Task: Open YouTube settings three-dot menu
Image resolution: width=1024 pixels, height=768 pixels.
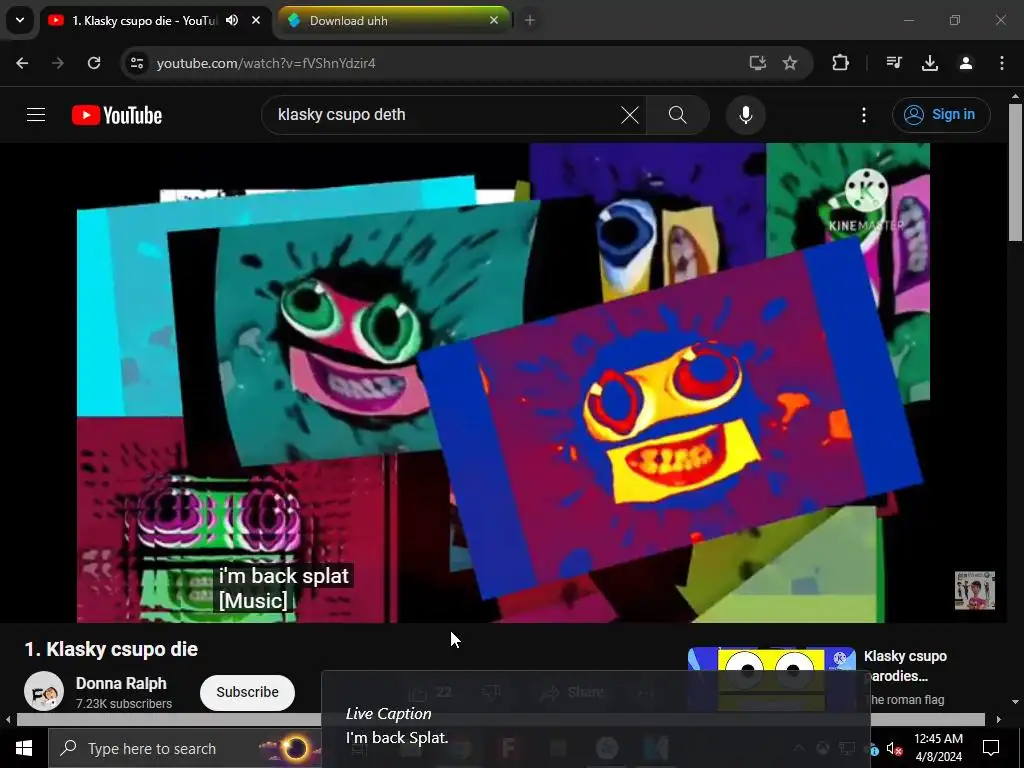Action: click(x=863, y=115)
